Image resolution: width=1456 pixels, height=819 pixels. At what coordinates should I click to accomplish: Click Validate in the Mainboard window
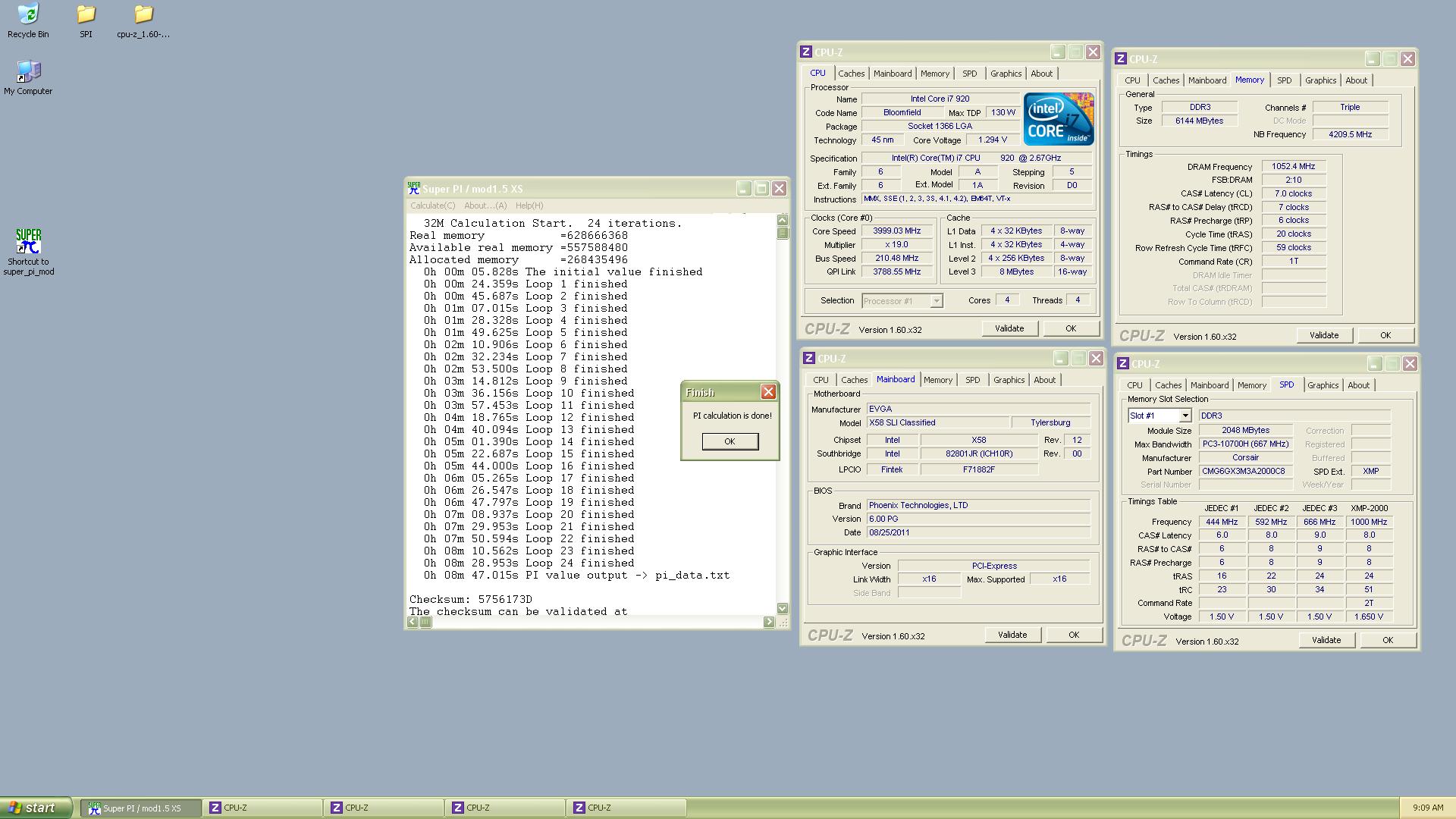pos(1012,635)
